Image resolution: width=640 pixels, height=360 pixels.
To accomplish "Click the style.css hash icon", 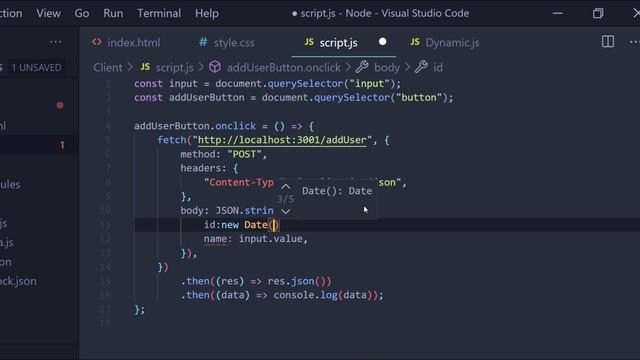I will coord(203,42).
